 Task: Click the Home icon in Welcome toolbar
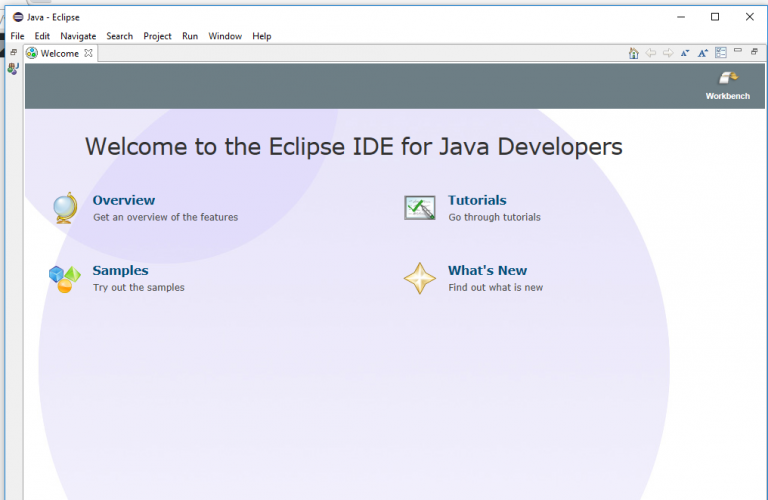coord(633,53)
